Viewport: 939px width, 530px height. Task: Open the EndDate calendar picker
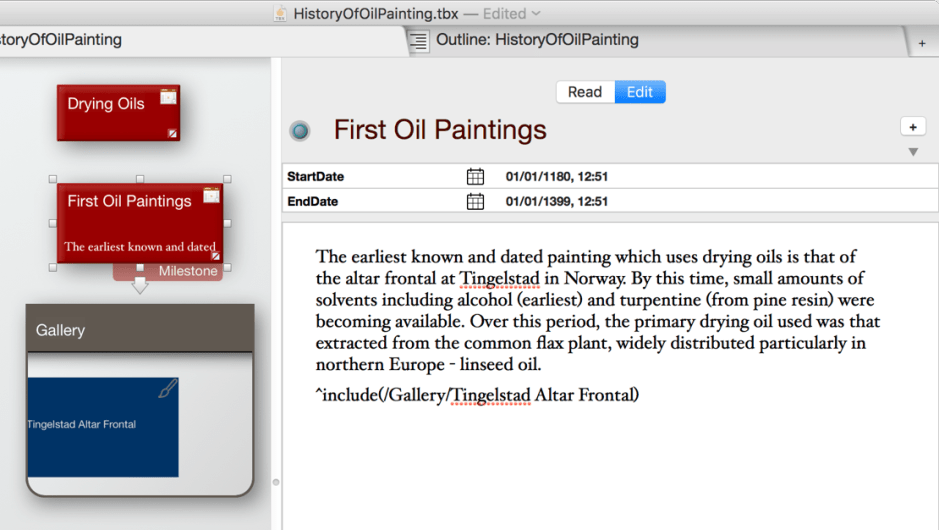click(475, 202)
